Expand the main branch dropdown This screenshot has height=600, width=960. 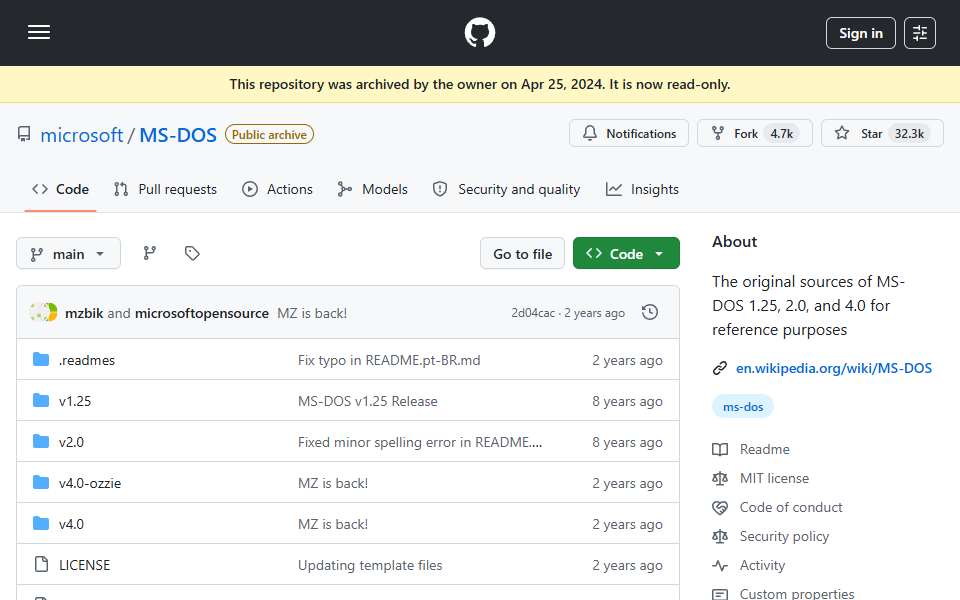click(69, 253)
